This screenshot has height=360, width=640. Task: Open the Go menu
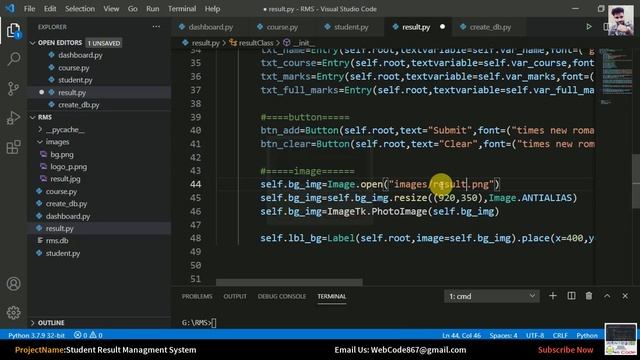pos(133,9)
